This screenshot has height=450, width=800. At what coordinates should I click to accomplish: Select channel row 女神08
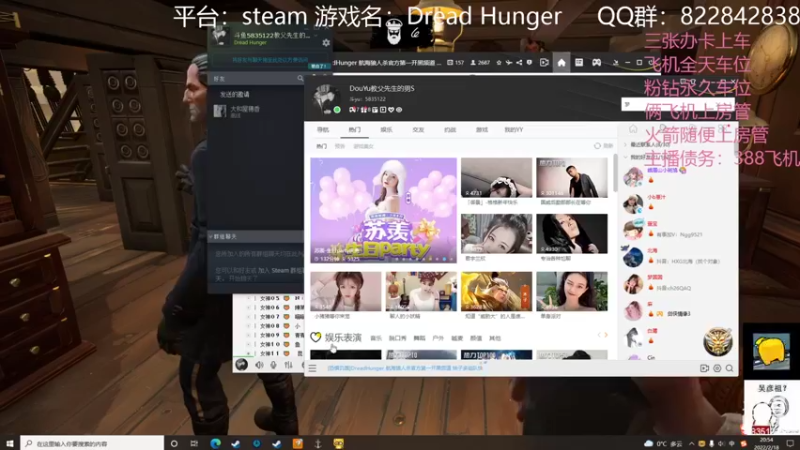tap(270, 326)
